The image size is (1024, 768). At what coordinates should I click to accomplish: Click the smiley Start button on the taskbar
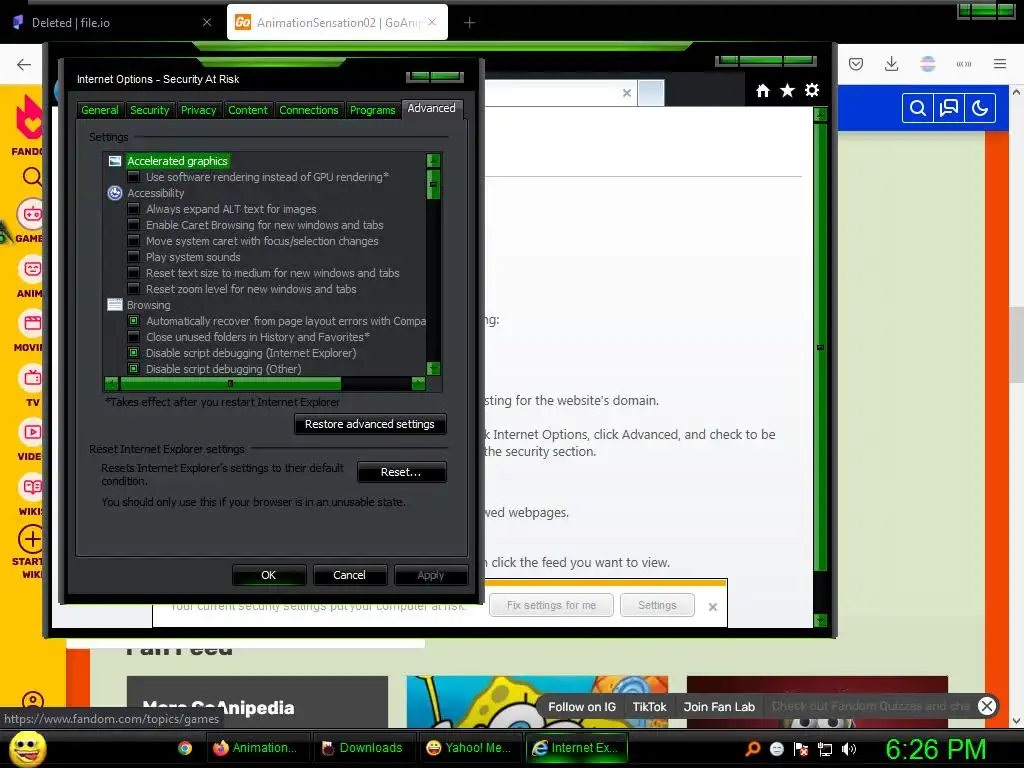point(27,748)
